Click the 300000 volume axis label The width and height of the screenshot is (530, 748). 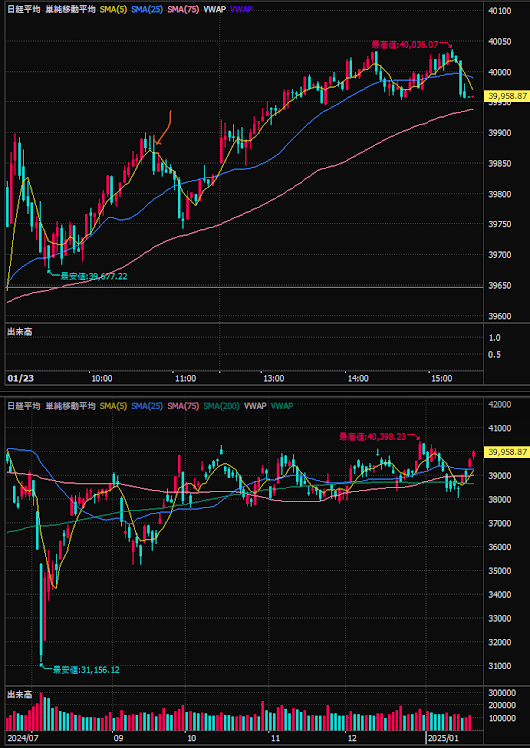click(502, 692)
